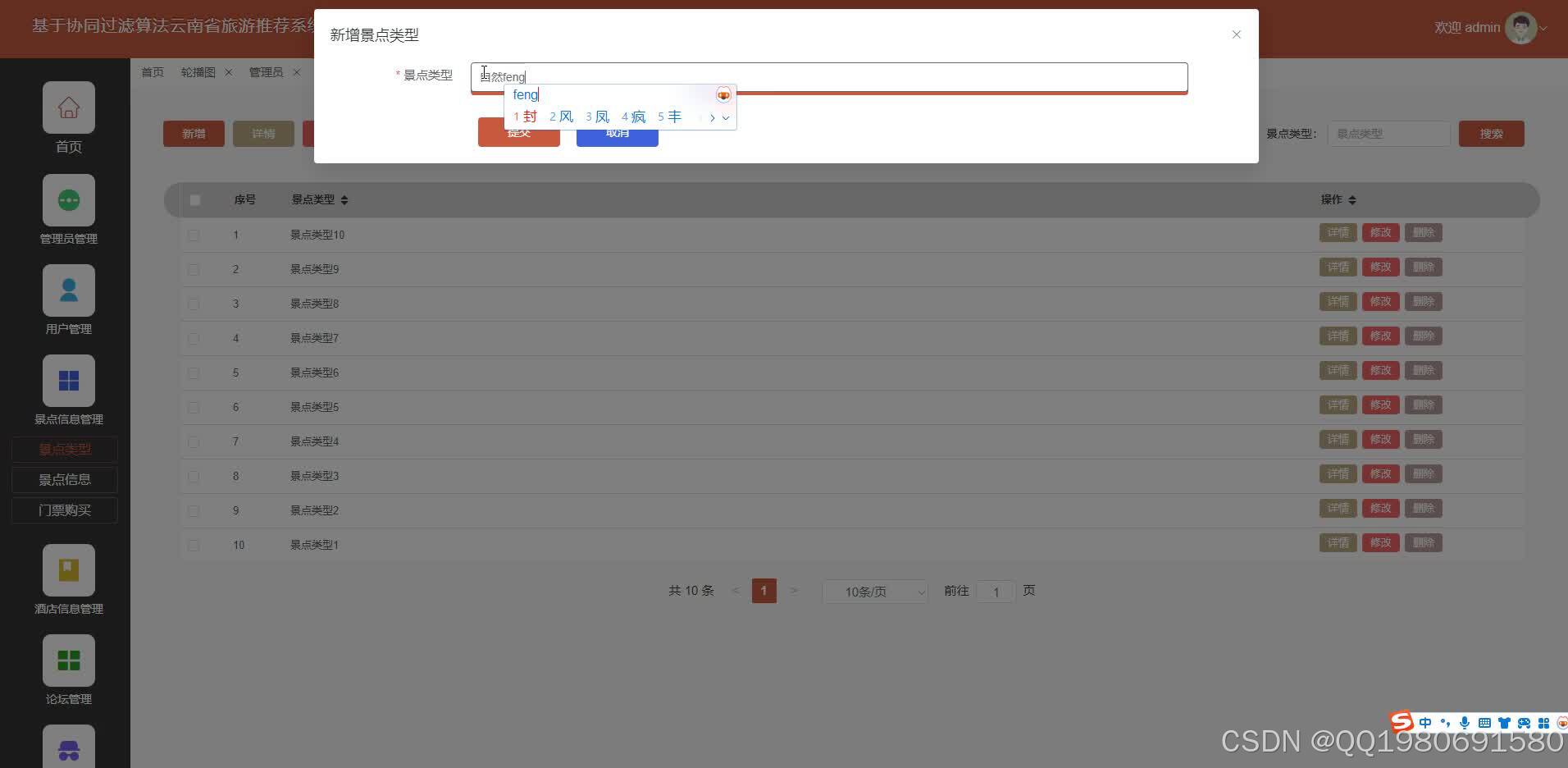Click the spy-hat icon at sidebar bottom
The height and width of the screenshot is (768, 1568).
[69, 748]
